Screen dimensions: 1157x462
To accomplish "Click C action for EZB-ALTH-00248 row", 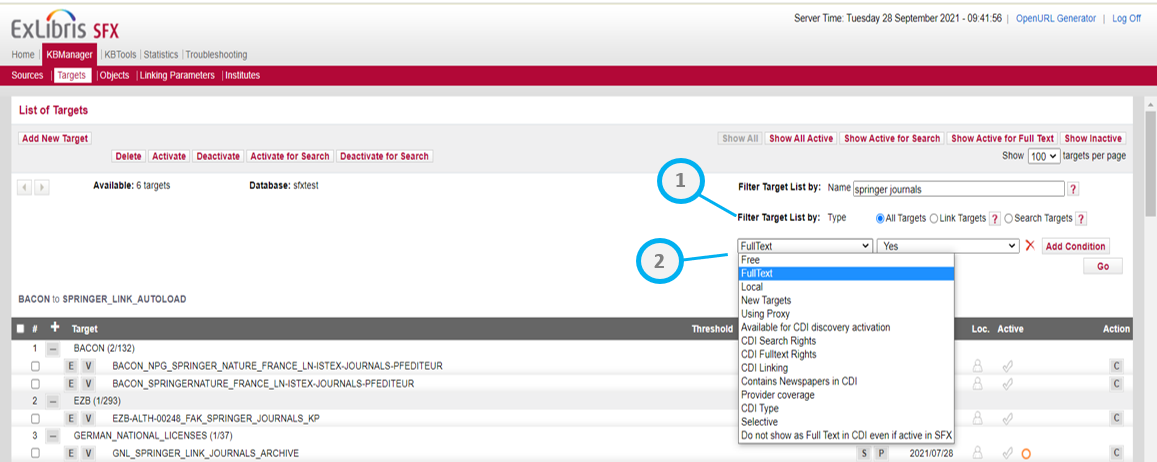I will coord(1116,418).
